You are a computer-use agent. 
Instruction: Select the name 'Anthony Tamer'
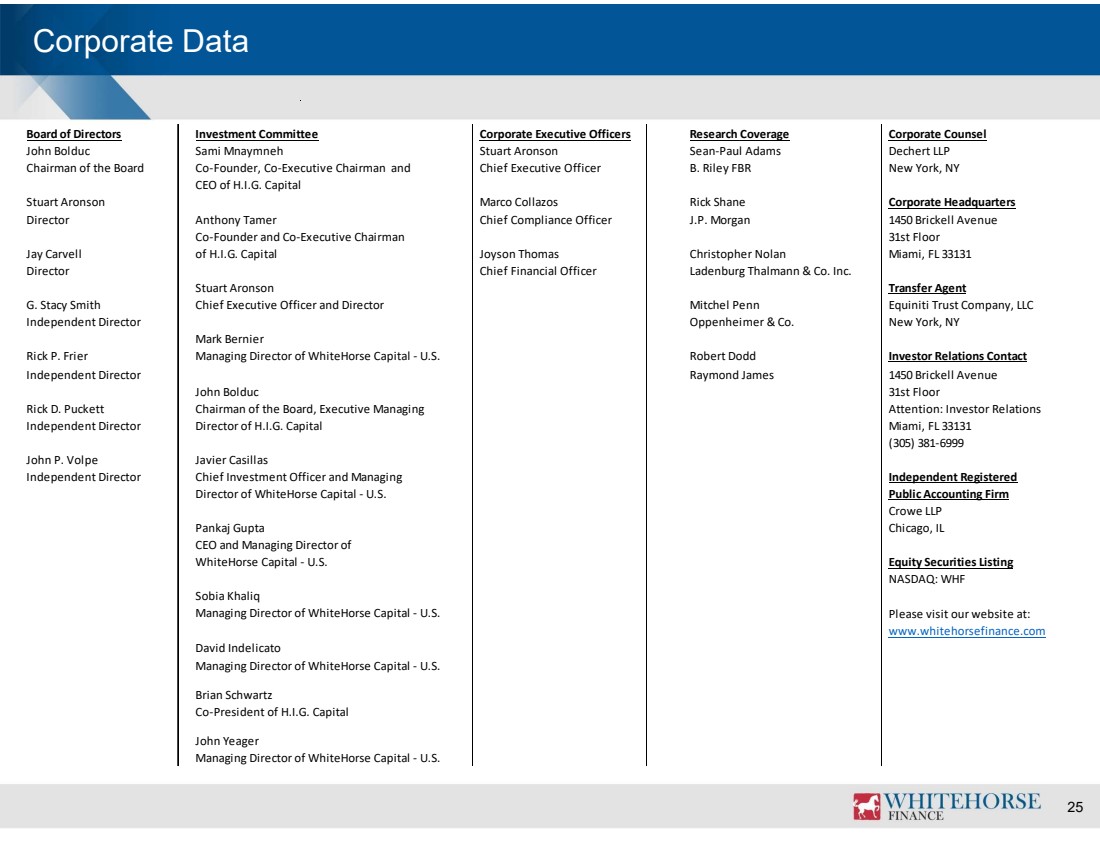[x=236, y=220]
